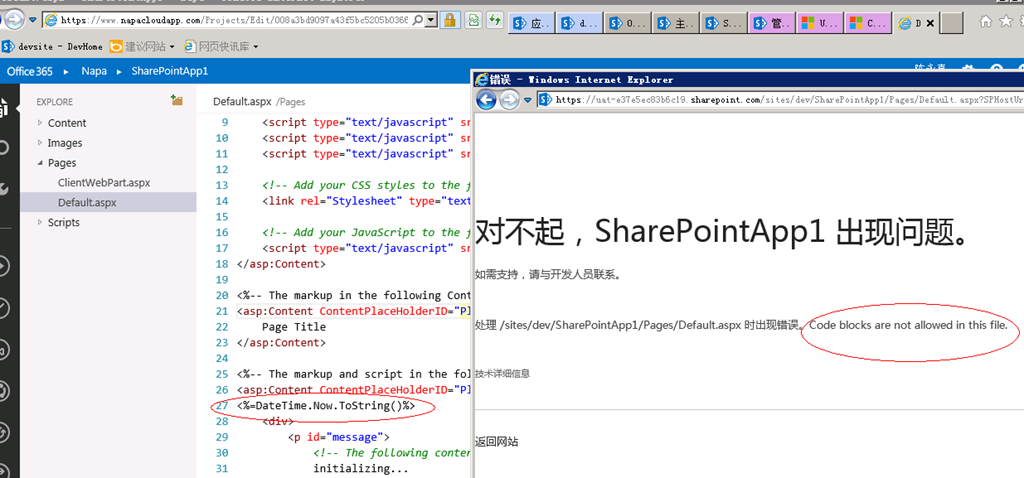Open the devsite - DevHome favorite

52,47
